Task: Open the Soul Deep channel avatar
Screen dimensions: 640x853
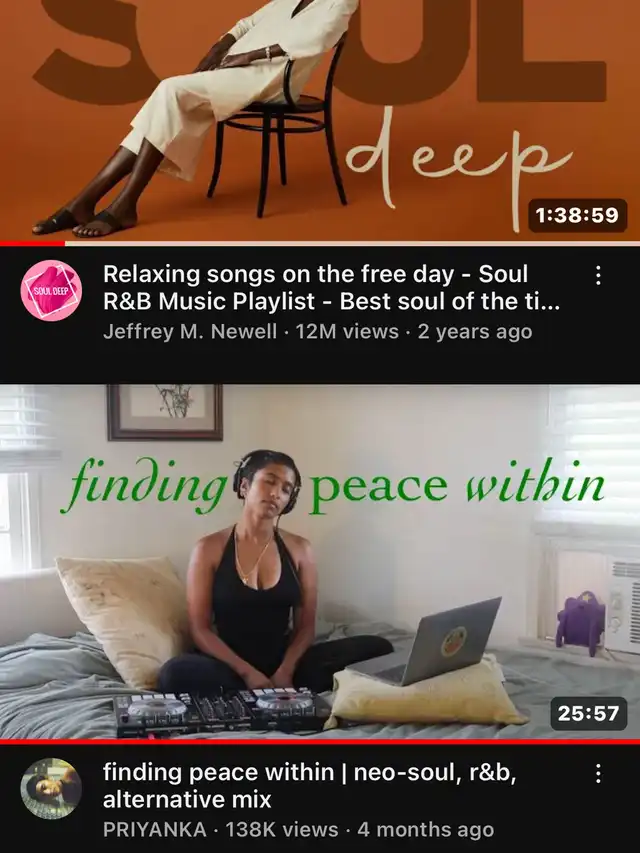Action: tap(51, 290)
